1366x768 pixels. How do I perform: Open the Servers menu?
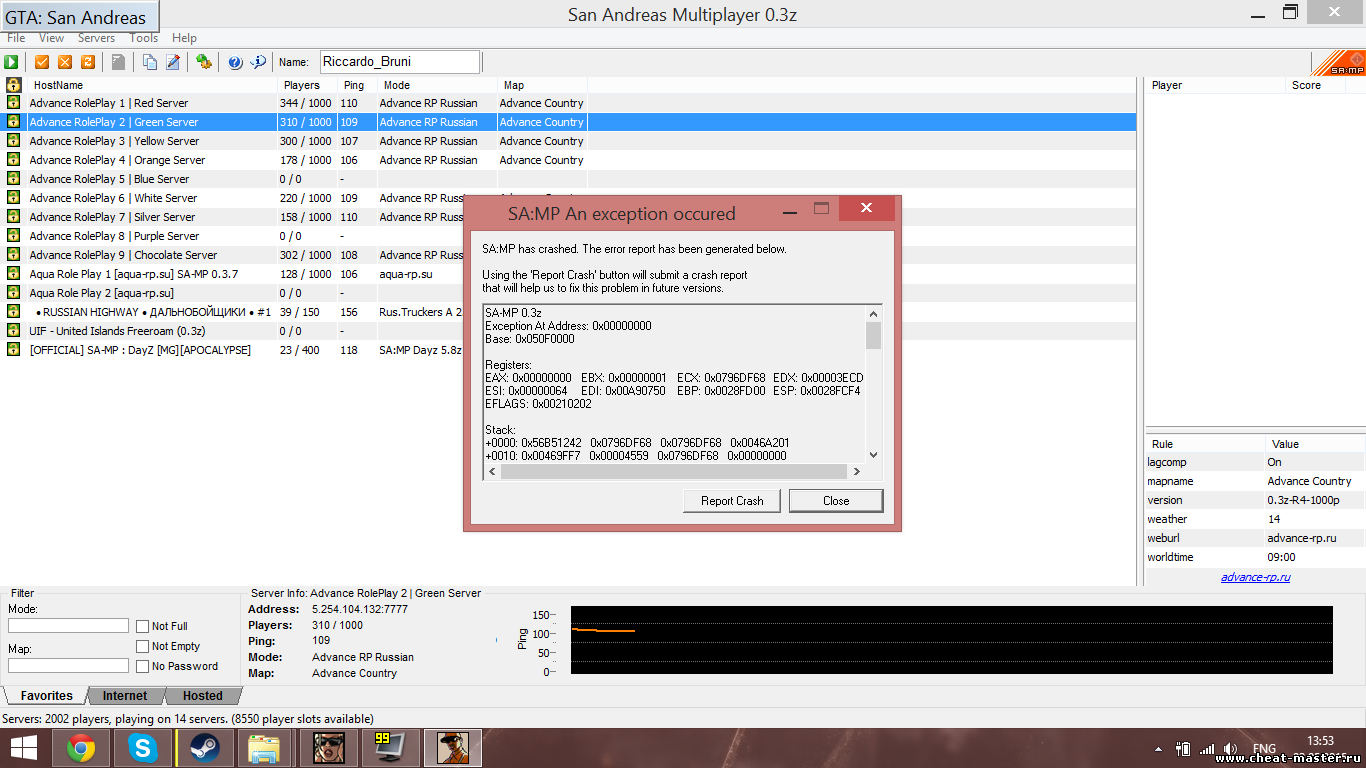(x=97, y=38)
